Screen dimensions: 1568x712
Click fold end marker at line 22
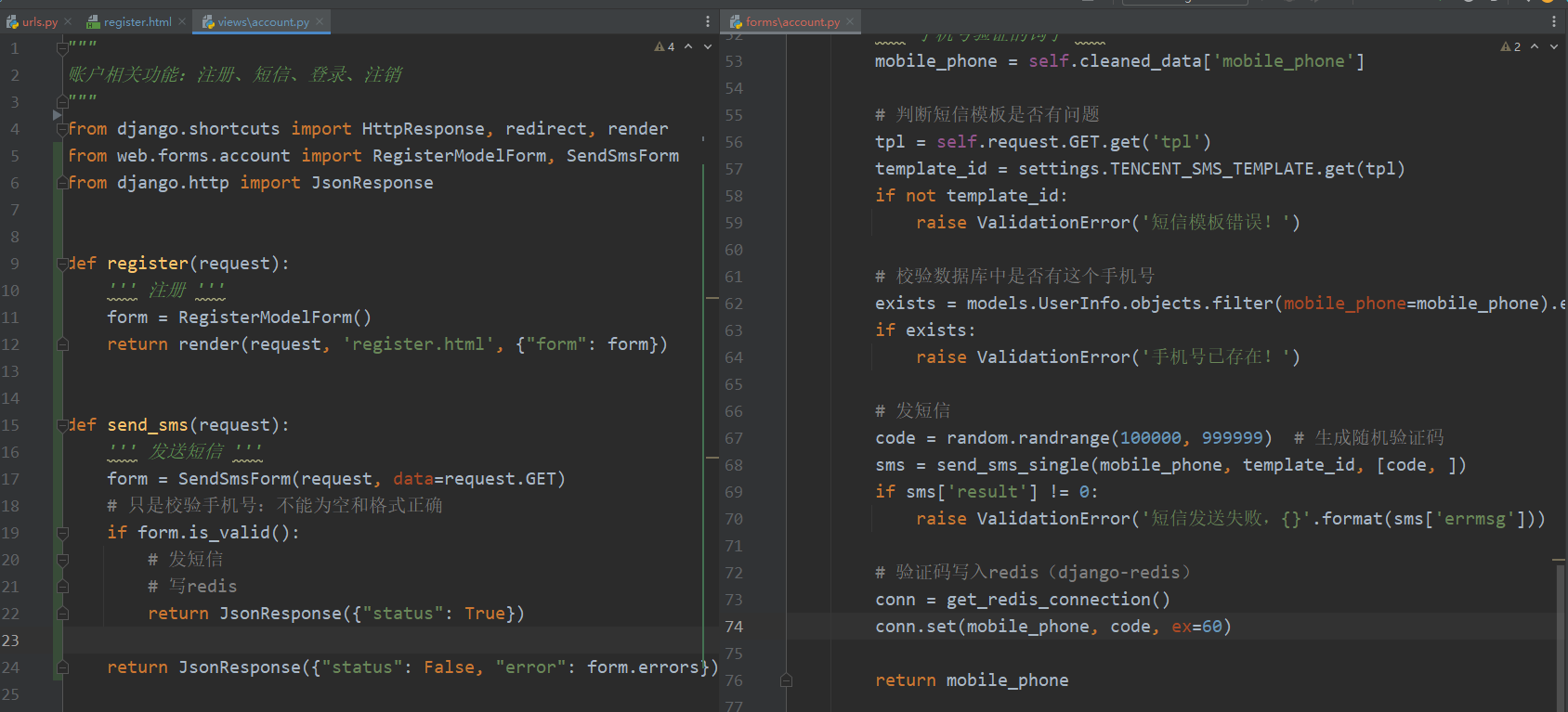pos(62,614)
